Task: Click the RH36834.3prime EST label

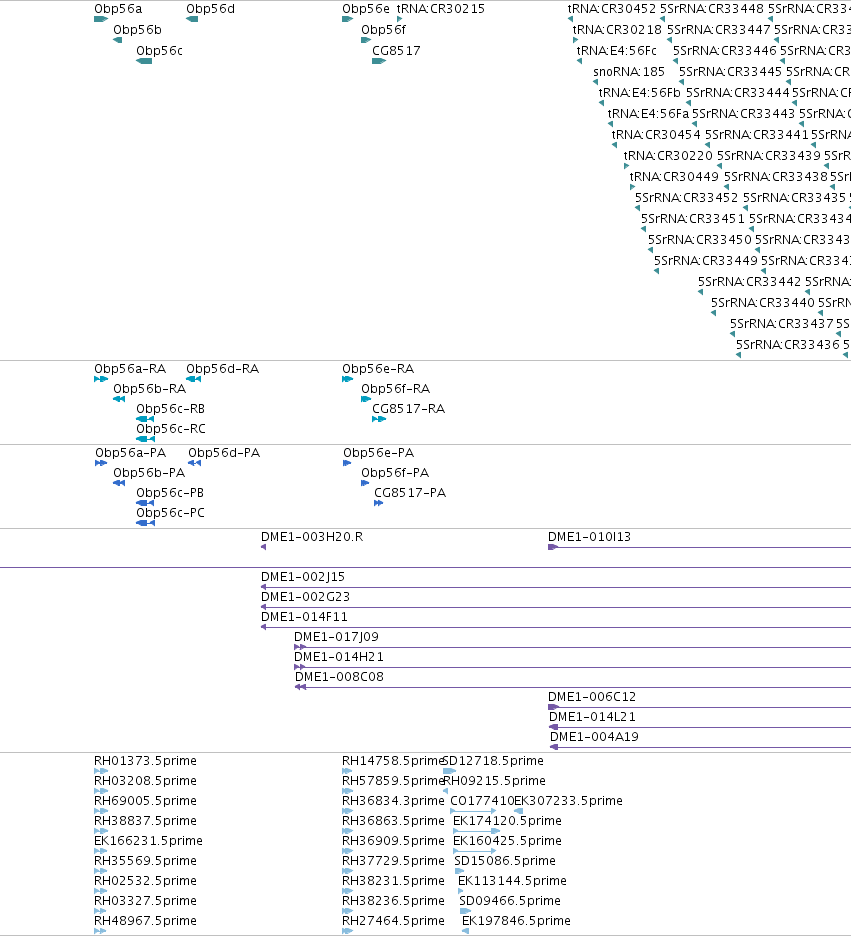Action: click(393, 801)
